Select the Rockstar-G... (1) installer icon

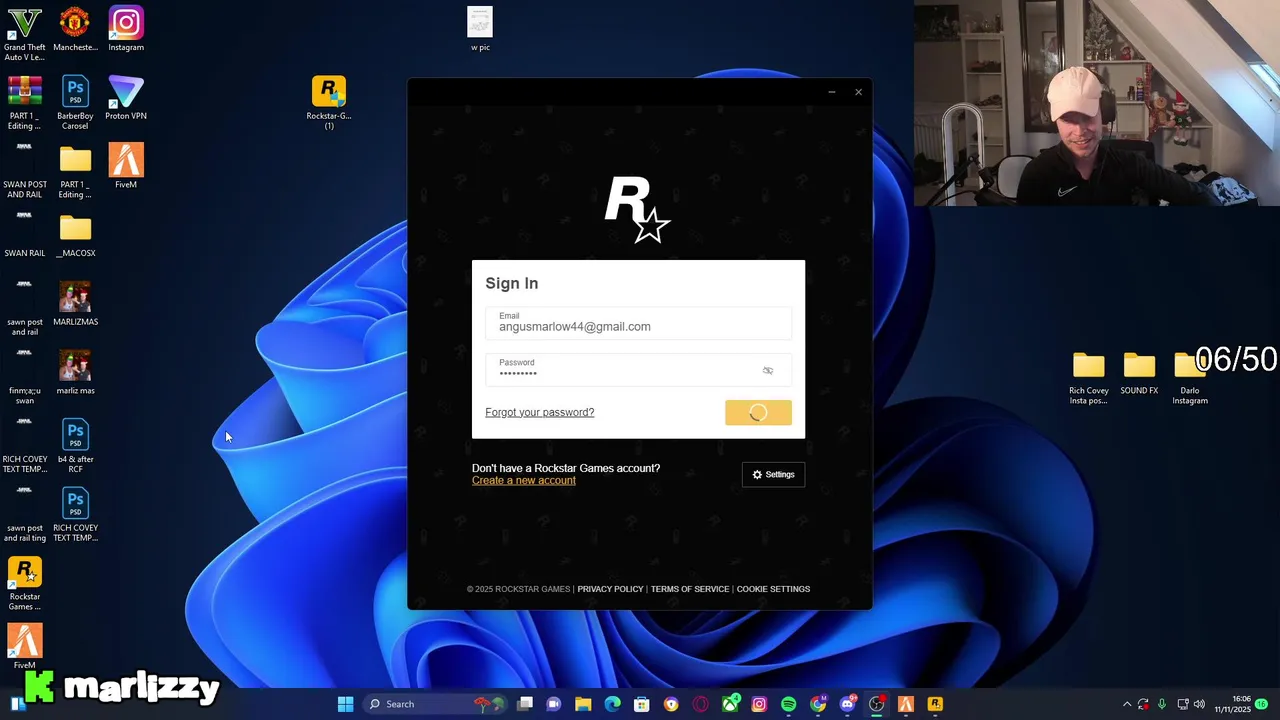click(328, 103)
